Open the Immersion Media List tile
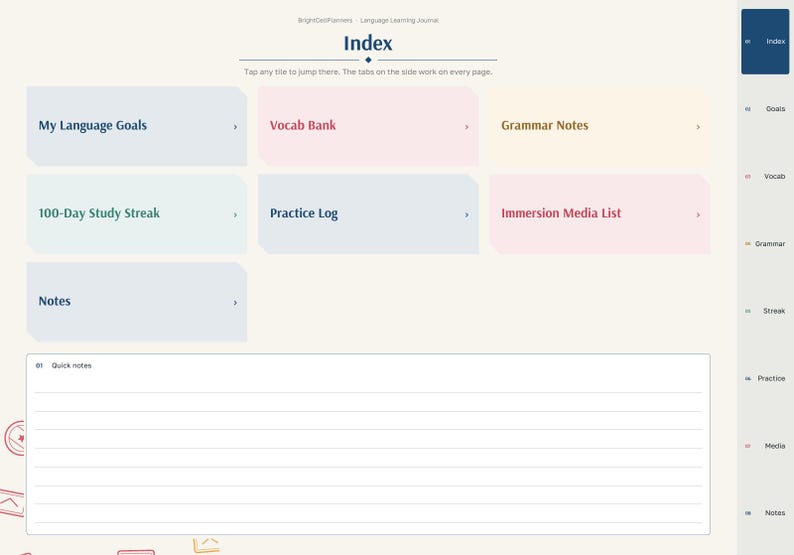 [600, 214]
